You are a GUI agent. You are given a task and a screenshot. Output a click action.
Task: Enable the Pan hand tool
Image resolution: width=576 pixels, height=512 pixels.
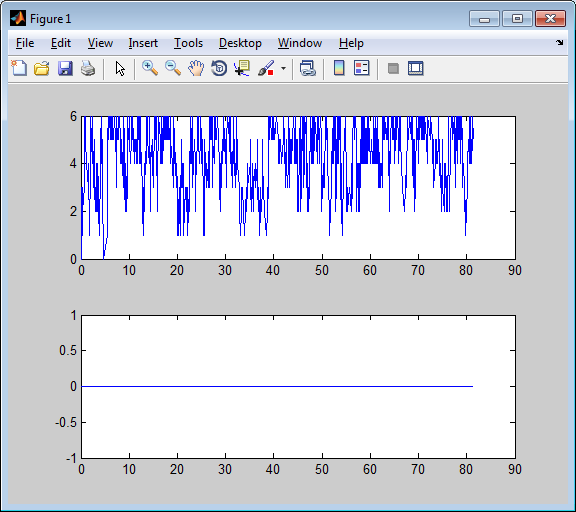[196, 68]
